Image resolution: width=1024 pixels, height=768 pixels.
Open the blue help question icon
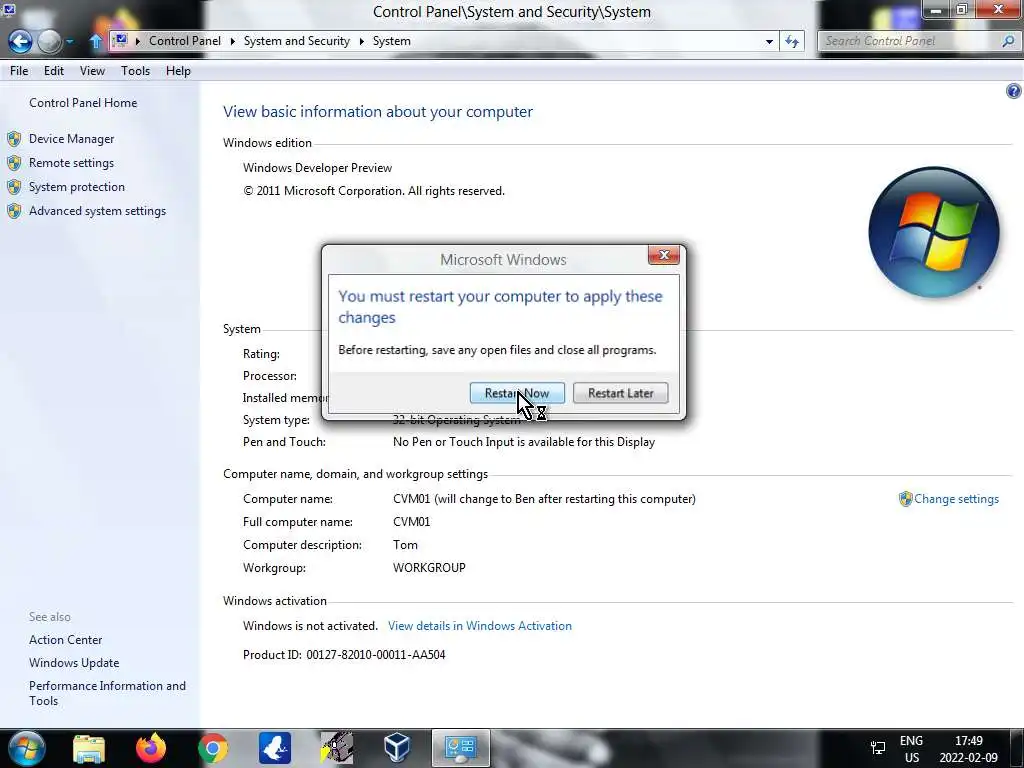coord(1013,91)
